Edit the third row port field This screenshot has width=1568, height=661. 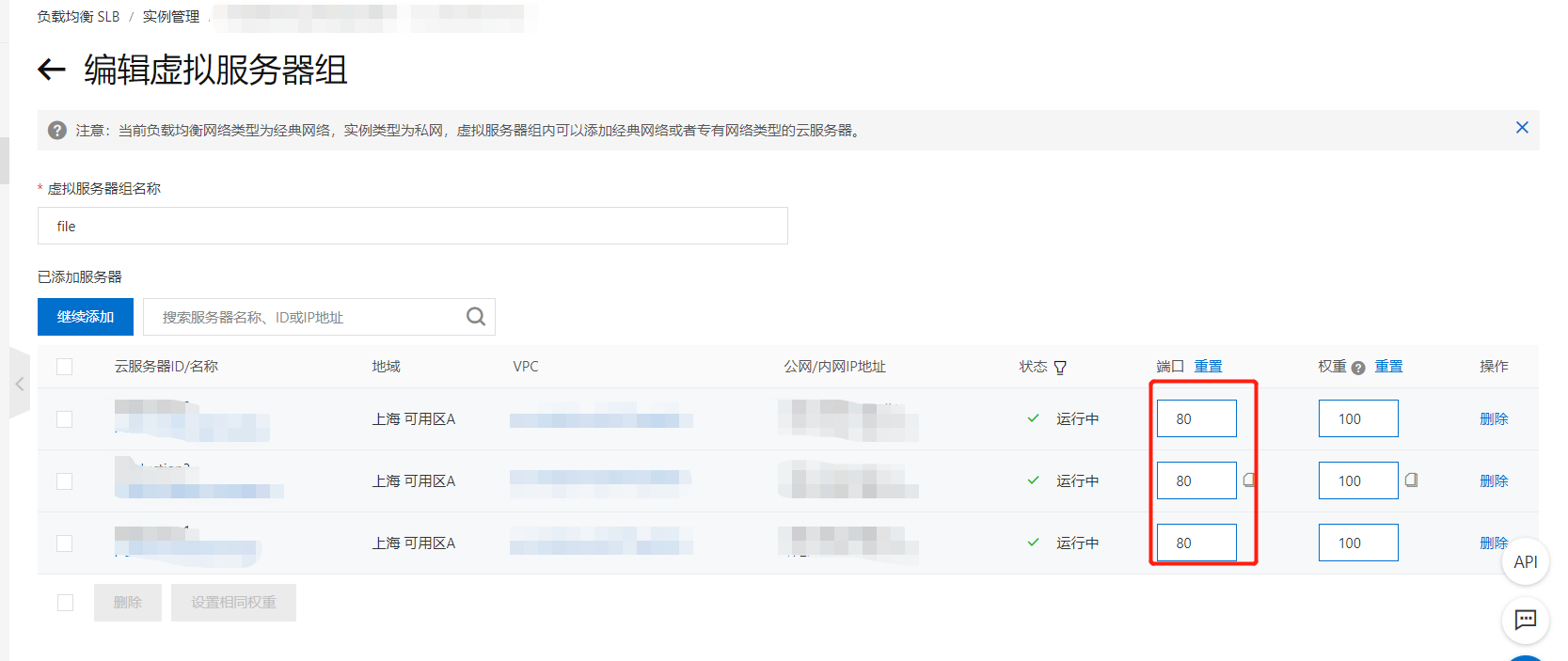[1196, 543]
